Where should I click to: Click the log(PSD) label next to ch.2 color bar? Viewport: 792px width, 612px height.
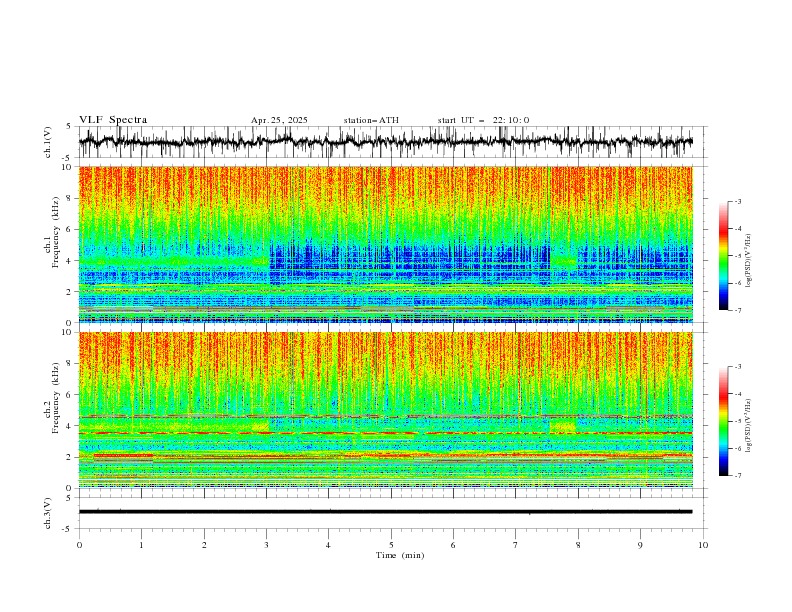[748, 426]
